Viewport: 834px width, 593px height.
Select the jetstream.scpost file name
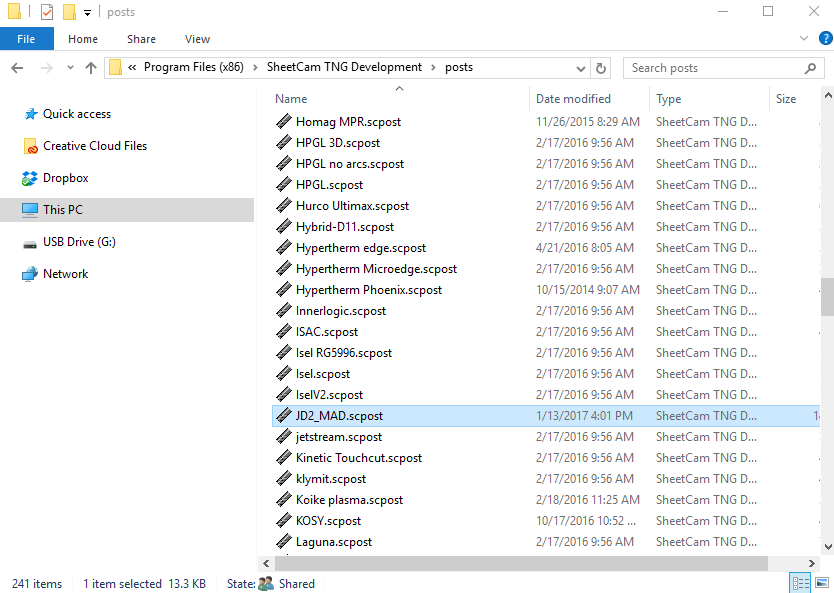click(339, 437)
